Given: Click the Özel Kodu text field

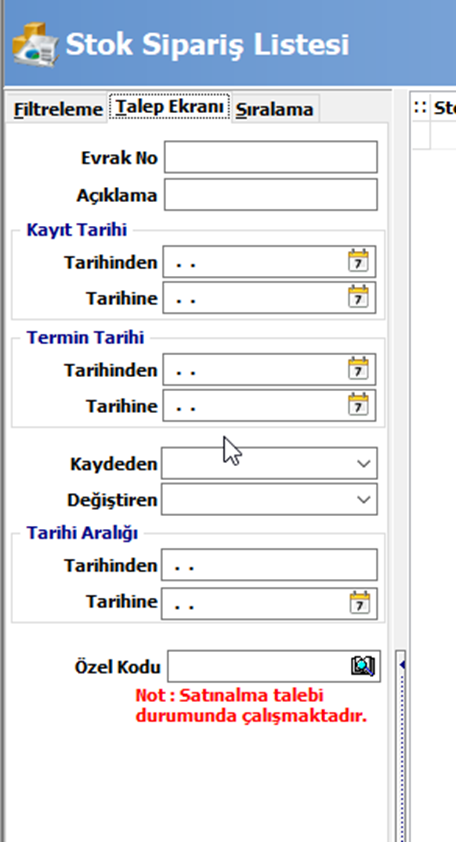Looking at the screenshot, I should point(259,666).
